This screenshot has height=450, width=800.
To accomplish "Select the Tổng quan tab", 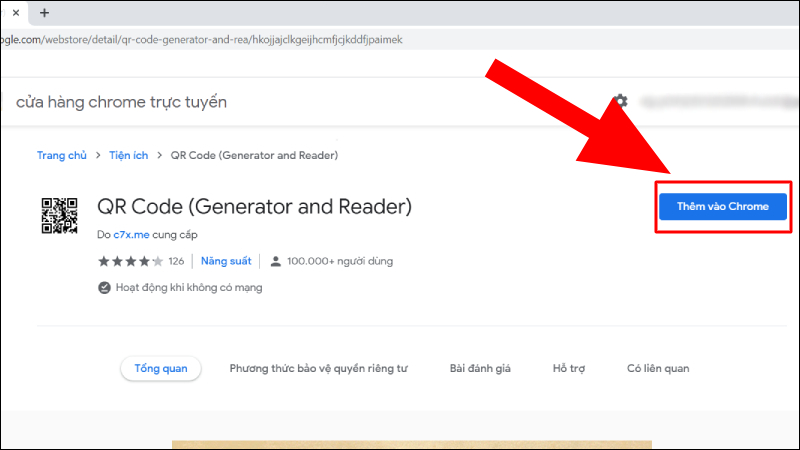I will coord(161,368).
